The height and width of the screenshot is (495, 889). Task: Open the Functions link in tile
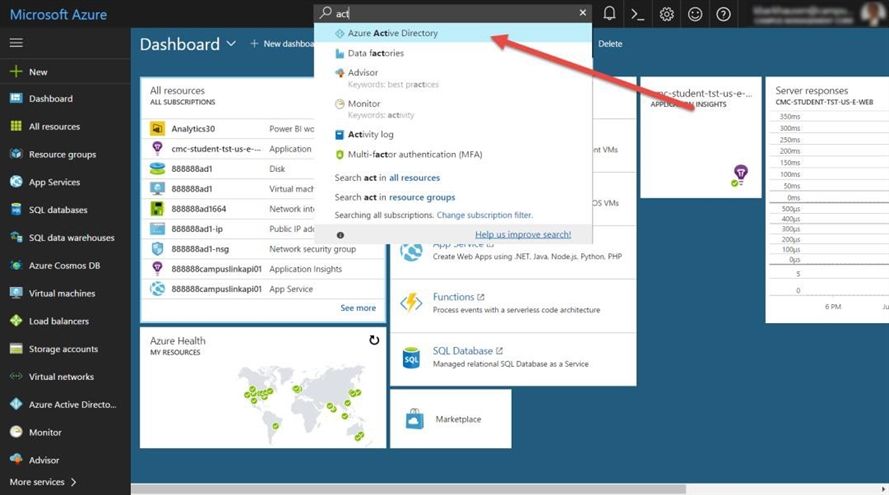458,297
